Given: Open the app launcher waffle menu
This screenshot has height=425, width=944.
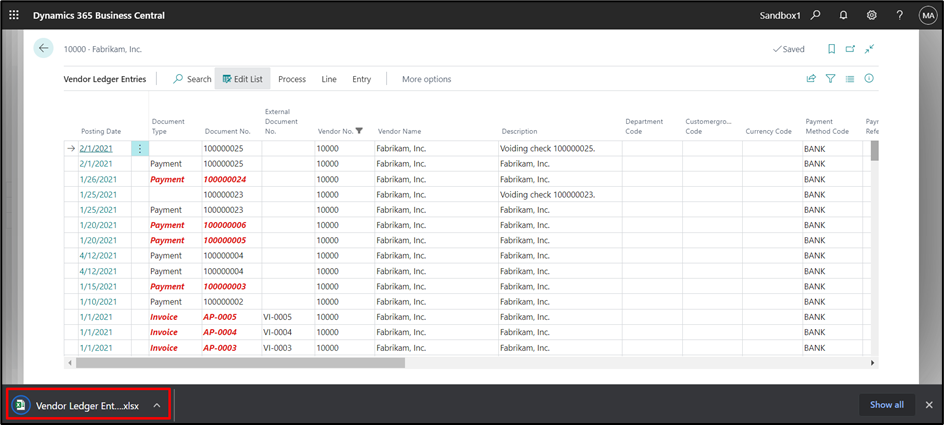Looking at the screenshot, I should pyautogui.click(x=14, y=15).
